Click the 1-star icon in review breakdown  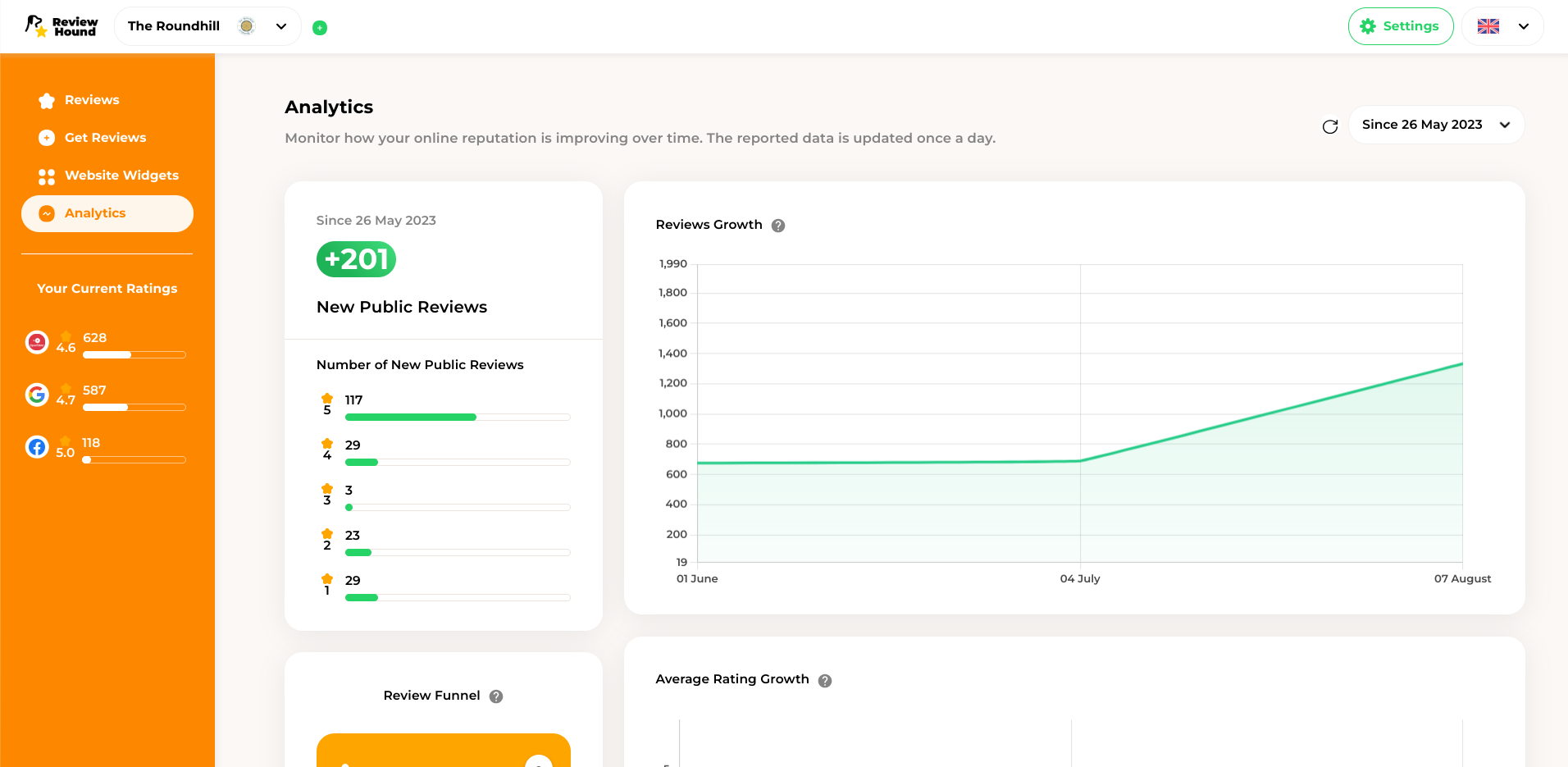327,579
